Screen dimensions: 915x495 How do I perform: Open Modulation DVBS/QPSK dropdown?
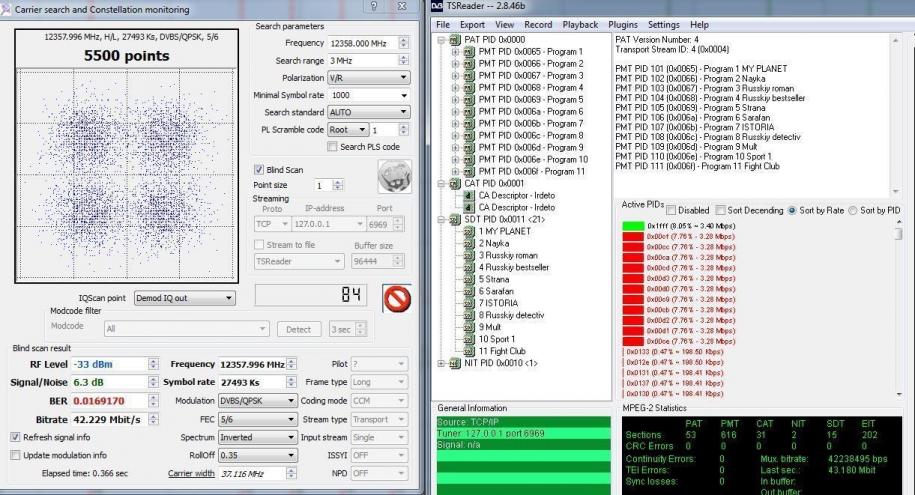click(x=257, y=400)
